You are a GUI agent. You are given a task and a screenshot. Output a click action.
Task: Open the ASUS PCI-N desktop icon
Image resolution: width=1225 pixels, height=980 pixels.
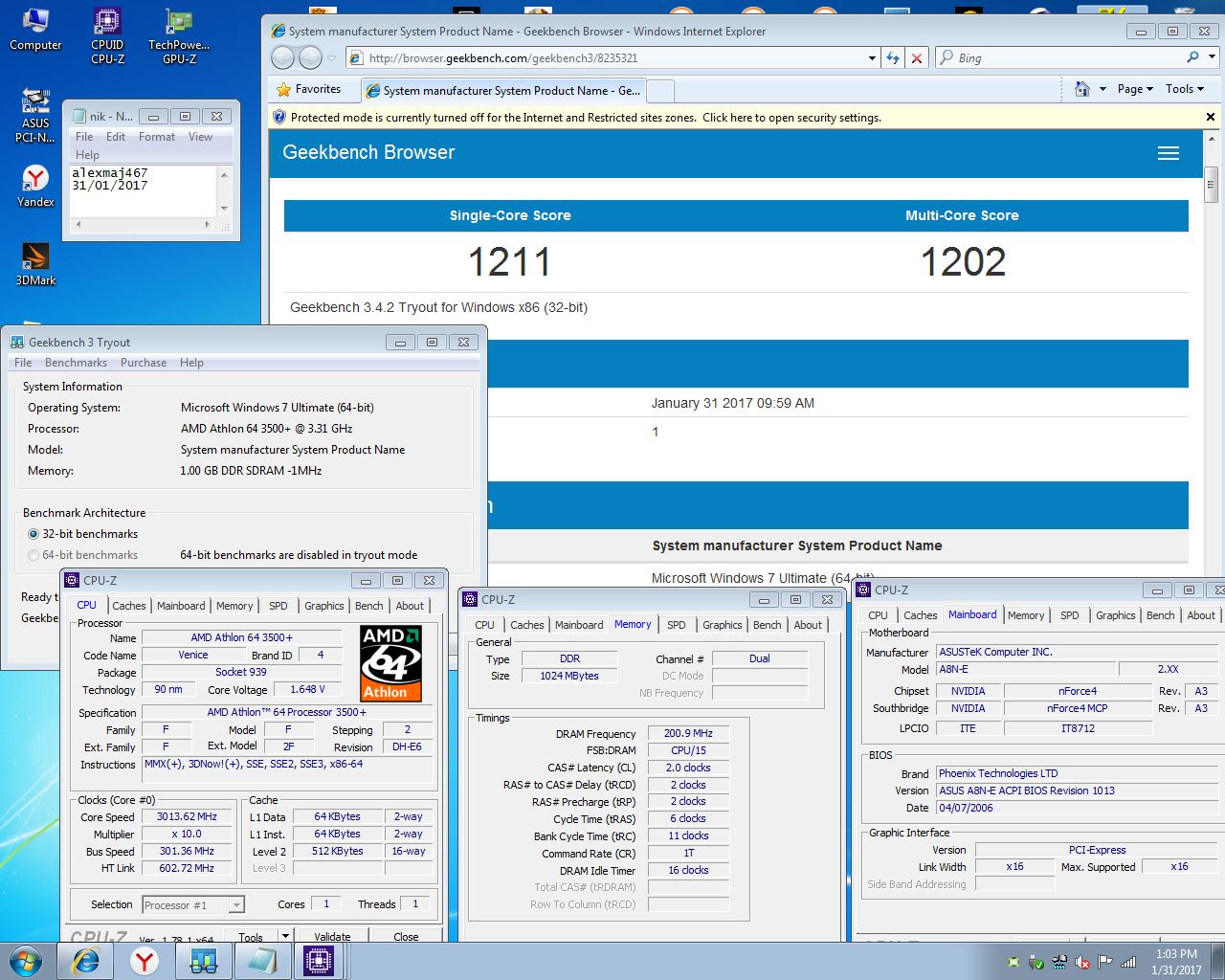pyautogui.click(x=35, y=115)
